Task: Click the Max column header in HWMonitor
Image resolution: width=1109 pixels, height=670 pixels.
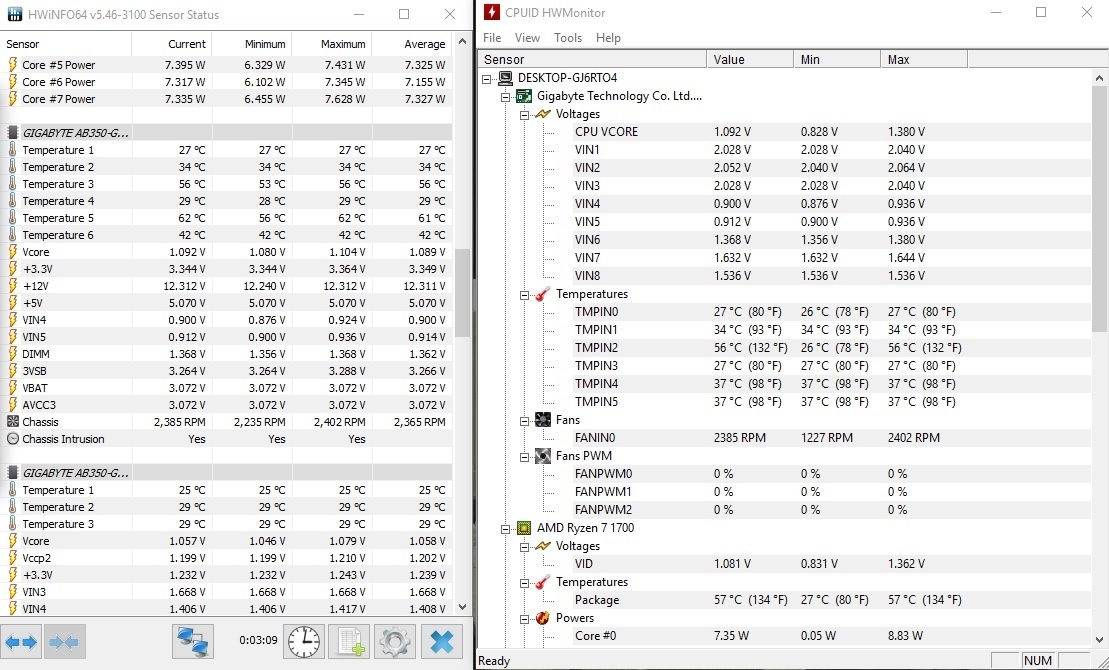Action: 924,59
